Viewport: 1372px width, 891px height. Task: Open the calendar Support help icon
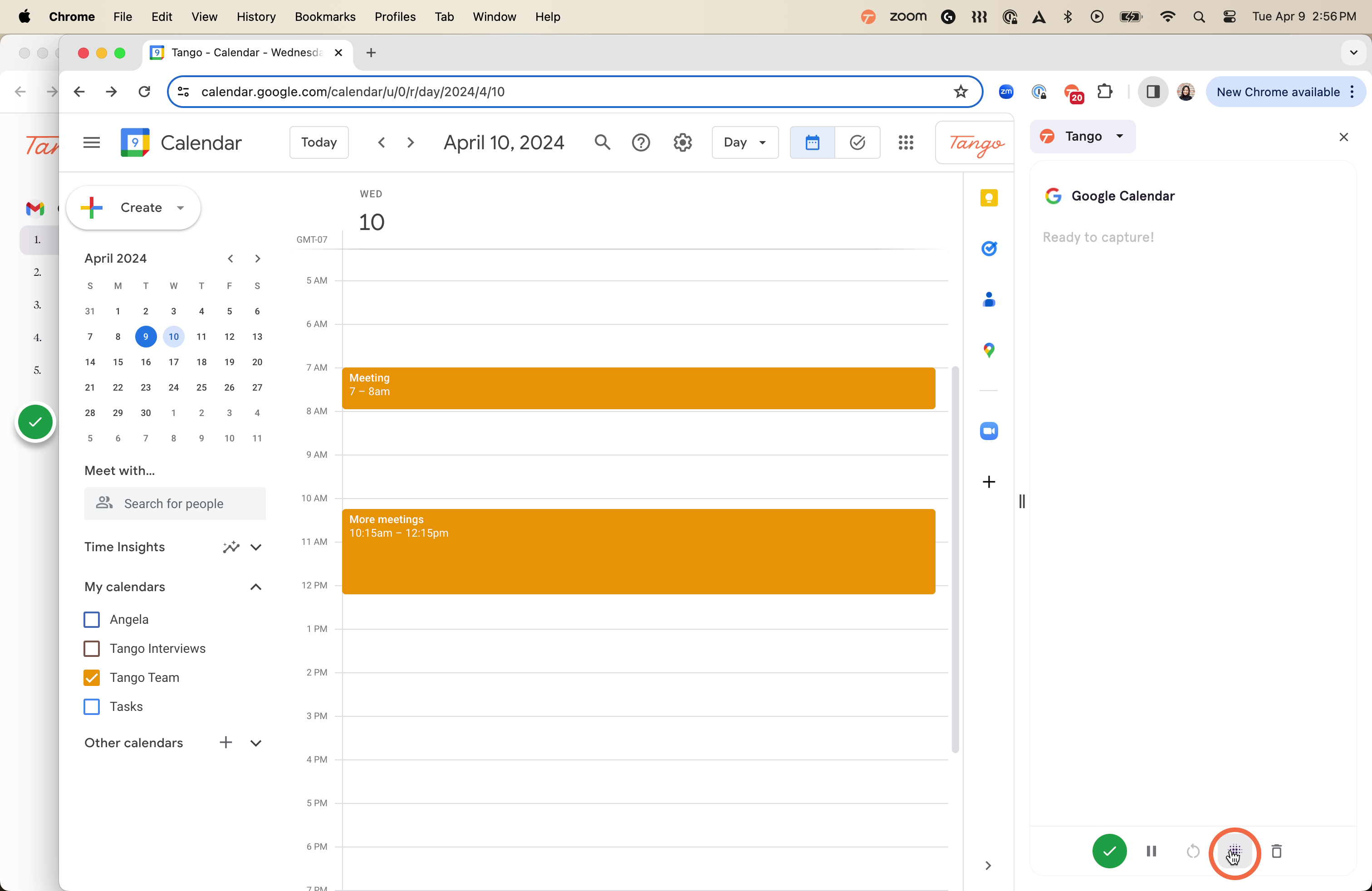641,142
